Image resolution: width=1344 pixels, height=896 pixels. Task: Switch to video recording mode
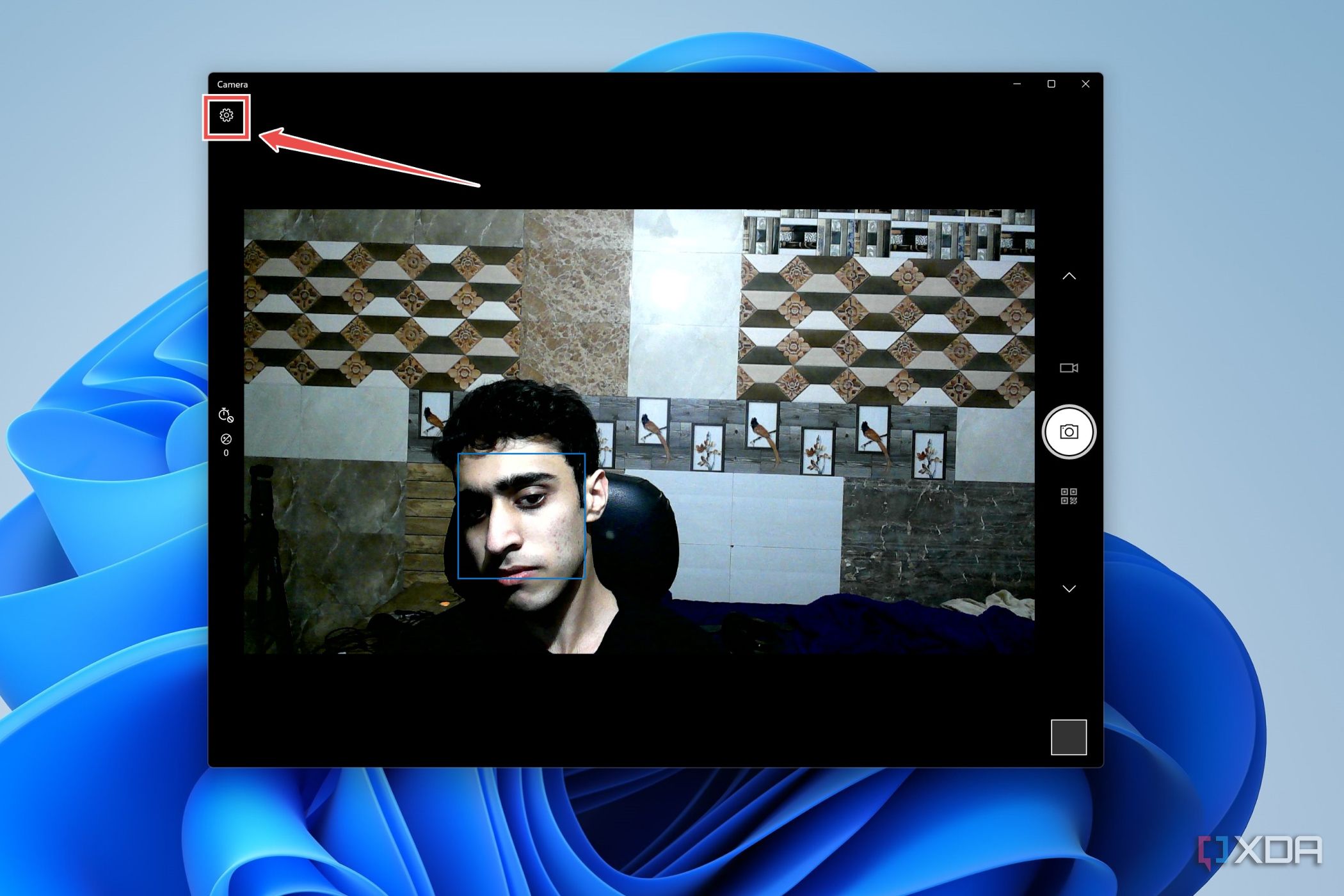pos(1069,368)
